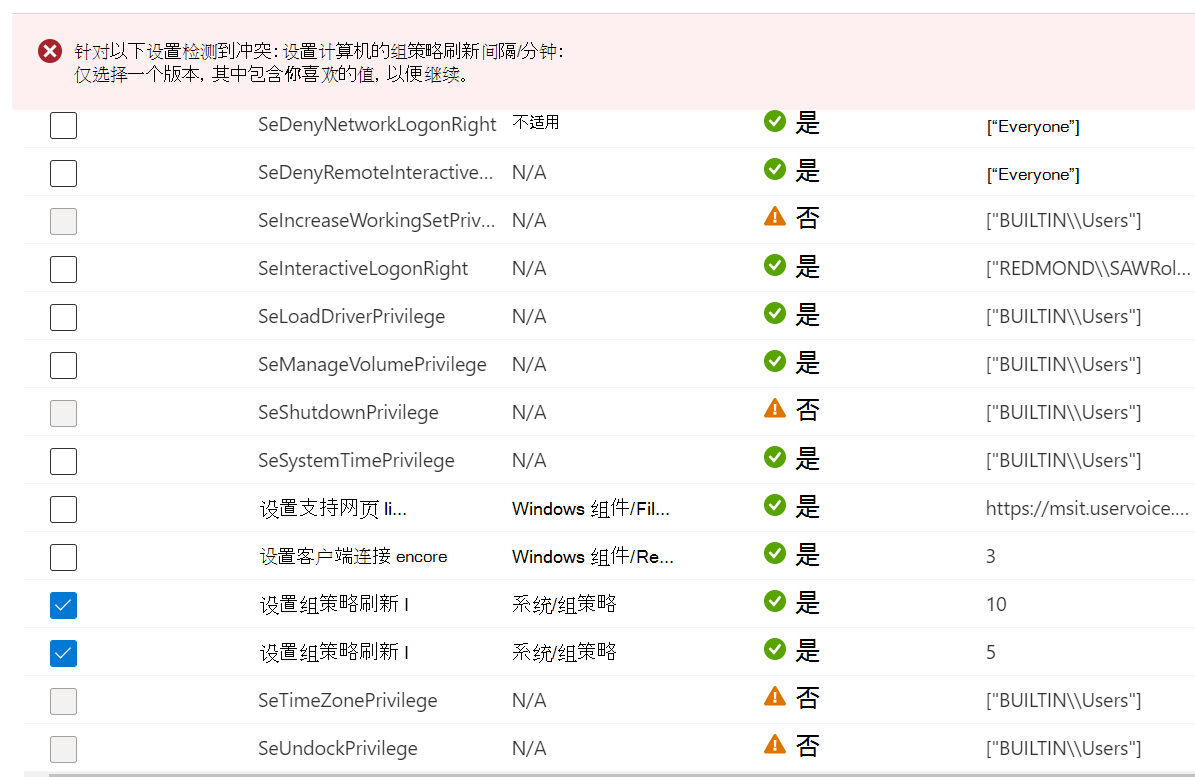Click green check in row with value 10
This screenshot has width=1195, height=777.
point(774,602)
